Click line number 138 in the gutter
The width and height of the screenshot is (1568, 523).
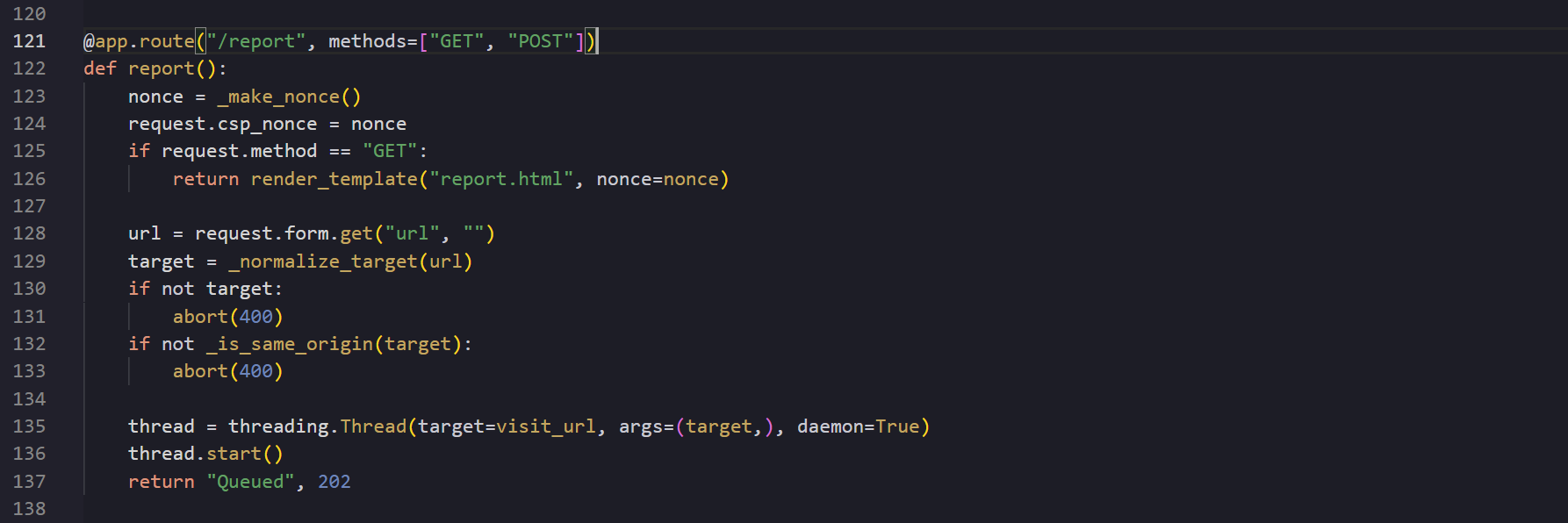point(29,509)
